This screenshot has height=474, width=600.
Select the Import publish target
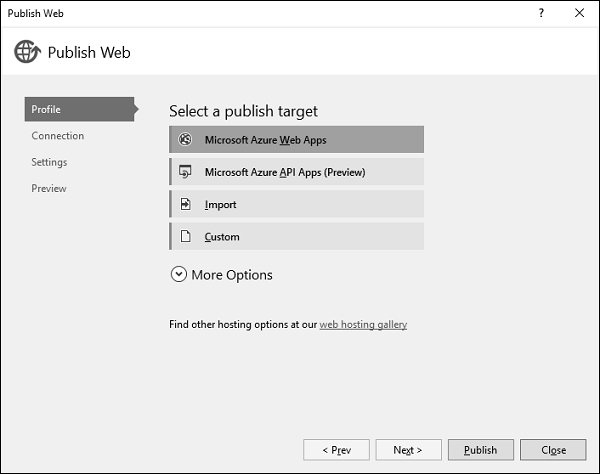[297, 204]
